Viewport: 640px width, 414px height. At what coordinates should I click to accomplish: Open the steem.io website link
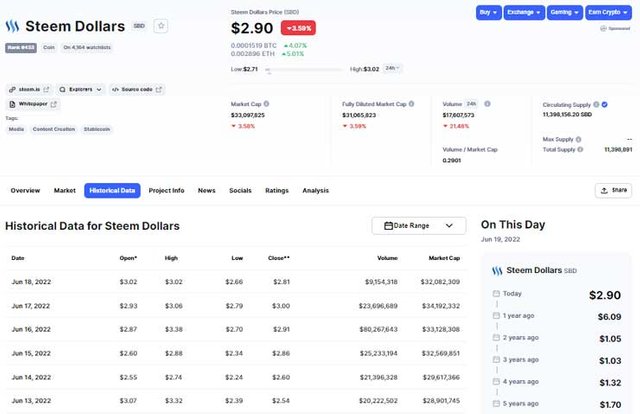coord(29,89)
